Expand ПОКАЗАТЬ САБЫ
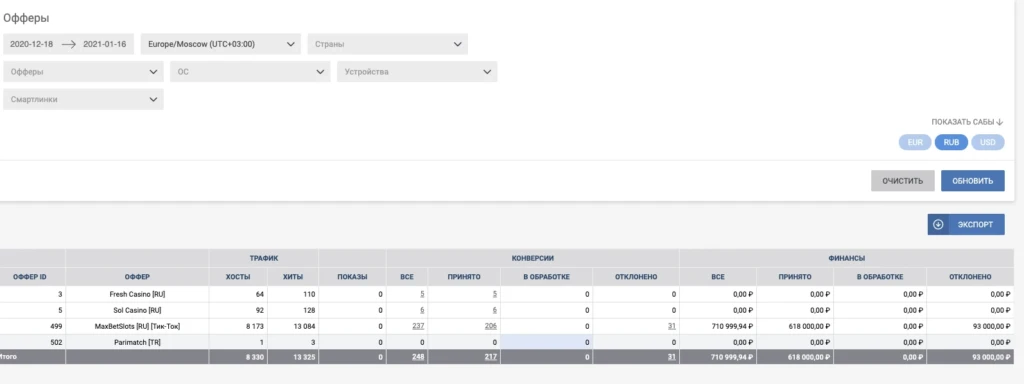The width and height of the screenshot is (1024, 384). pos(967,122)
